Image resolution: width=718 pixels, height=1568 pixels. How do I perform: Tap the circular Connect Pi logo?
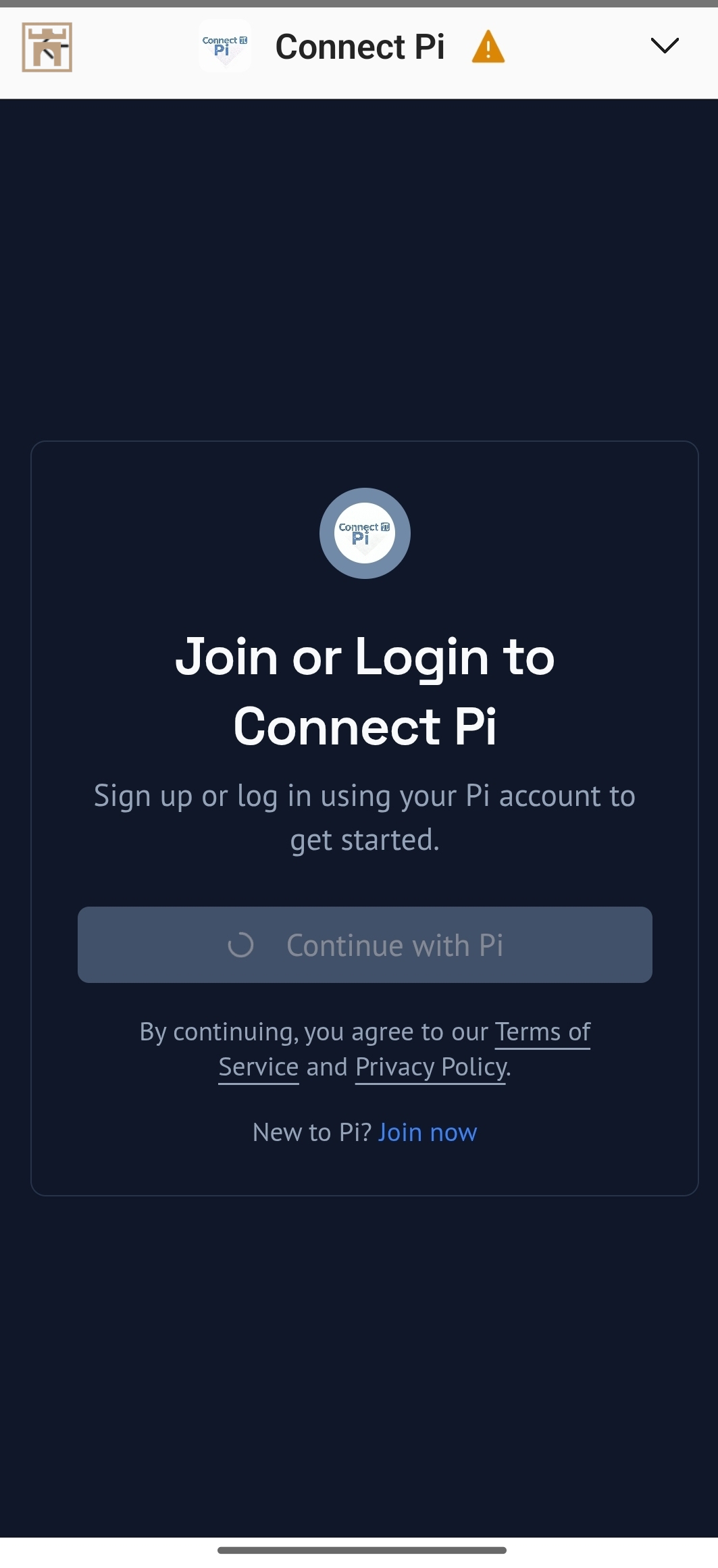(x=365, y=533)
